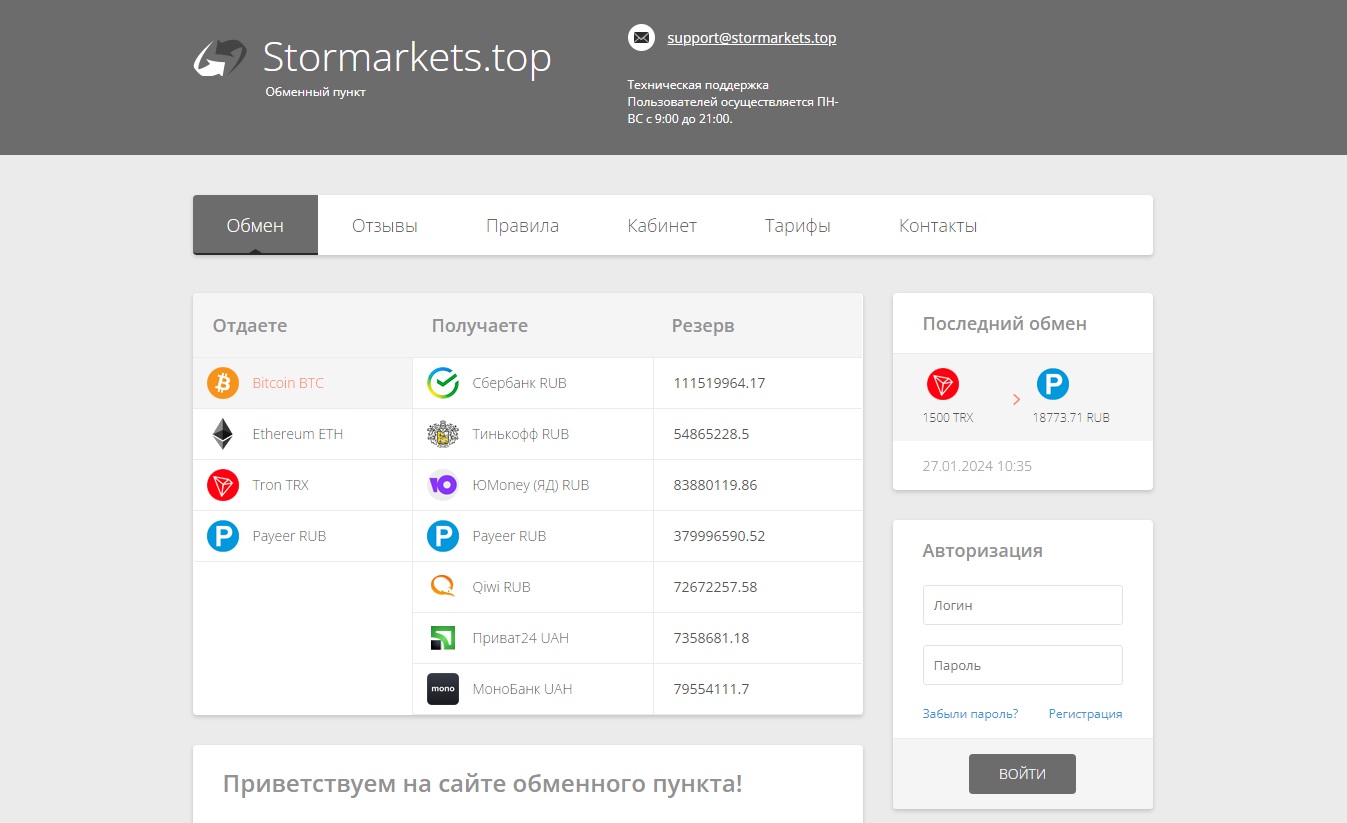The image size is (1347, 823).
Task: Open the Регистрация link
Action: [1085, 714]
